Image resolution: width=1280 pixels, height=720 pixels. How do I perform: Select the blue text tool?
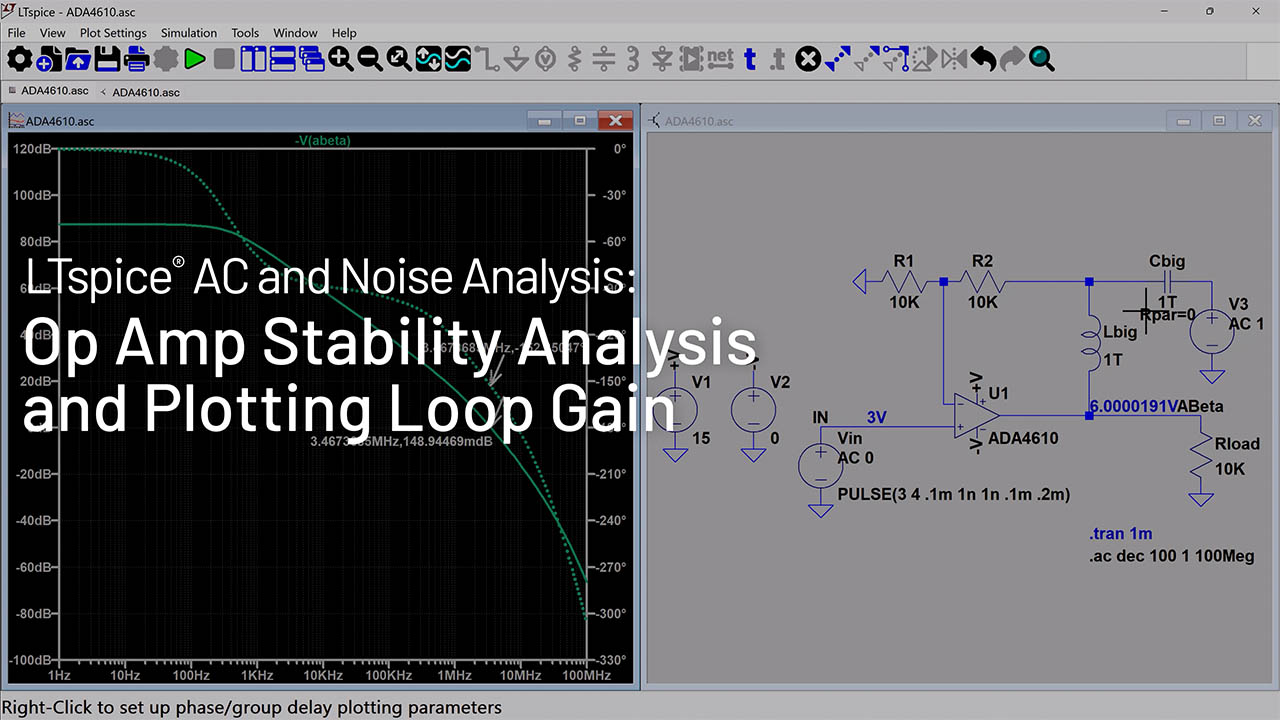pyautogui.click(x=750, y=59)
